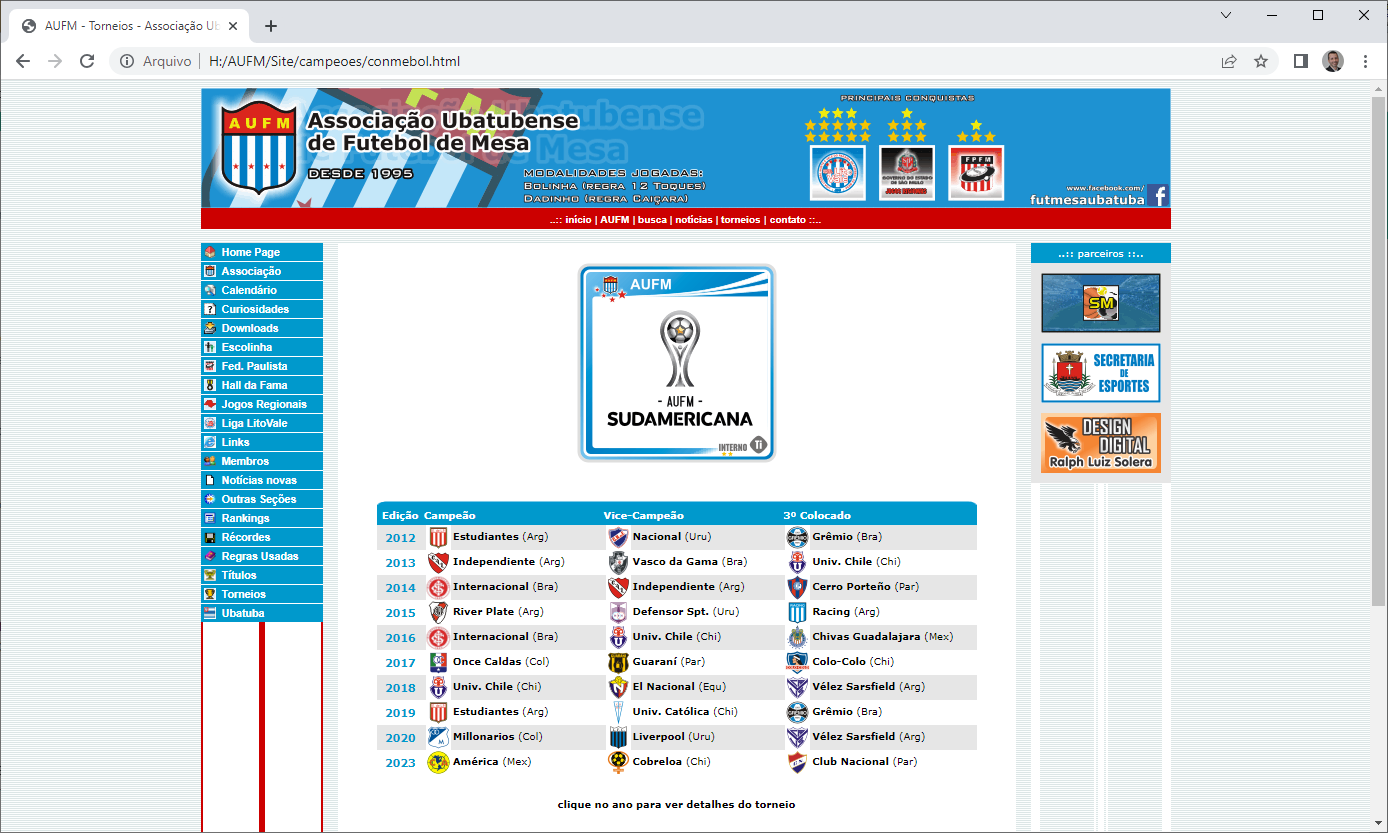
Task: Click the Liverpool crest in the 2020 row
Action: click(x=618, y=737)
